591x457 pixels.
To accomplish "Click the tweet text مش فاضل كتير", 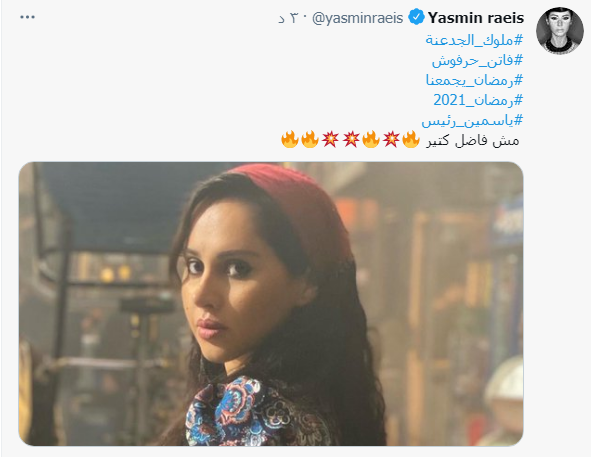I will 473,140.
